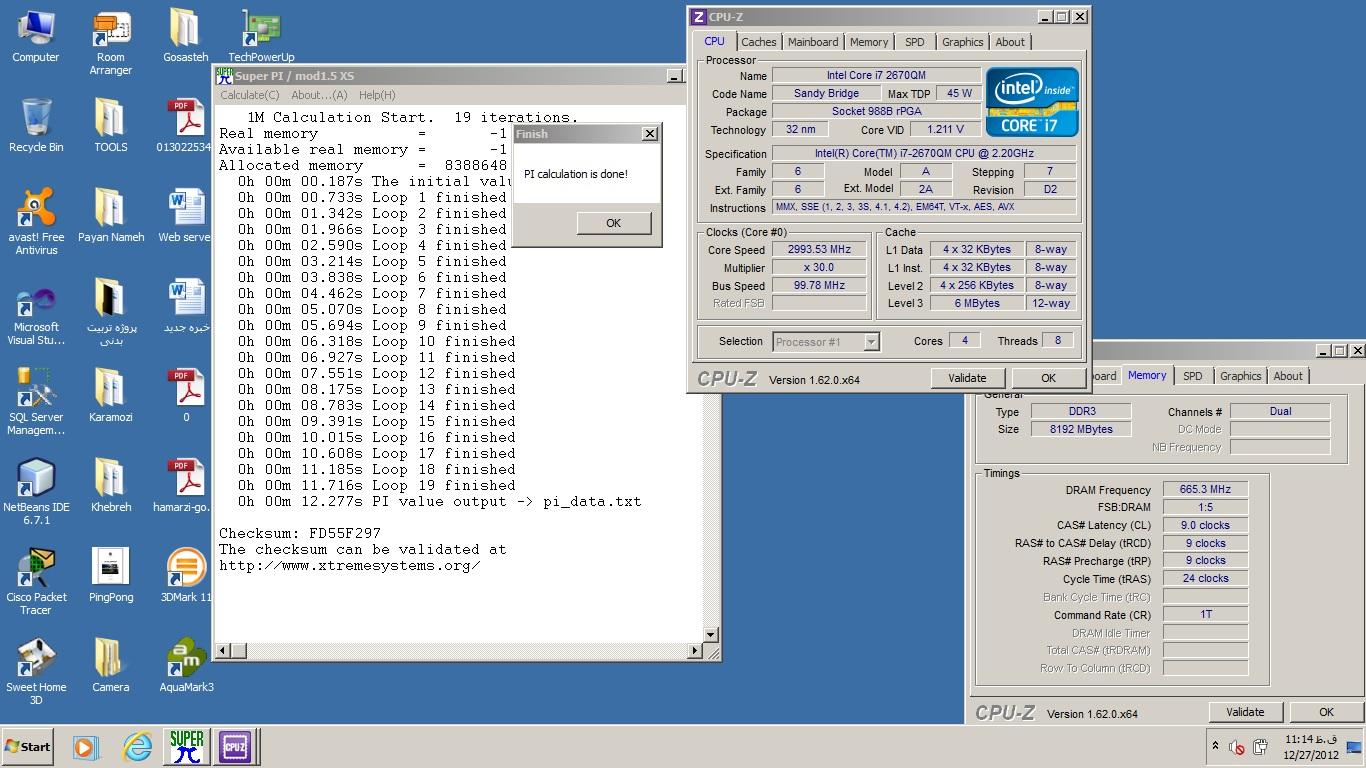Launch SQL Server Management Studio
The width and height of the screenshot is (1366, 768).
[x=36, y=402]
